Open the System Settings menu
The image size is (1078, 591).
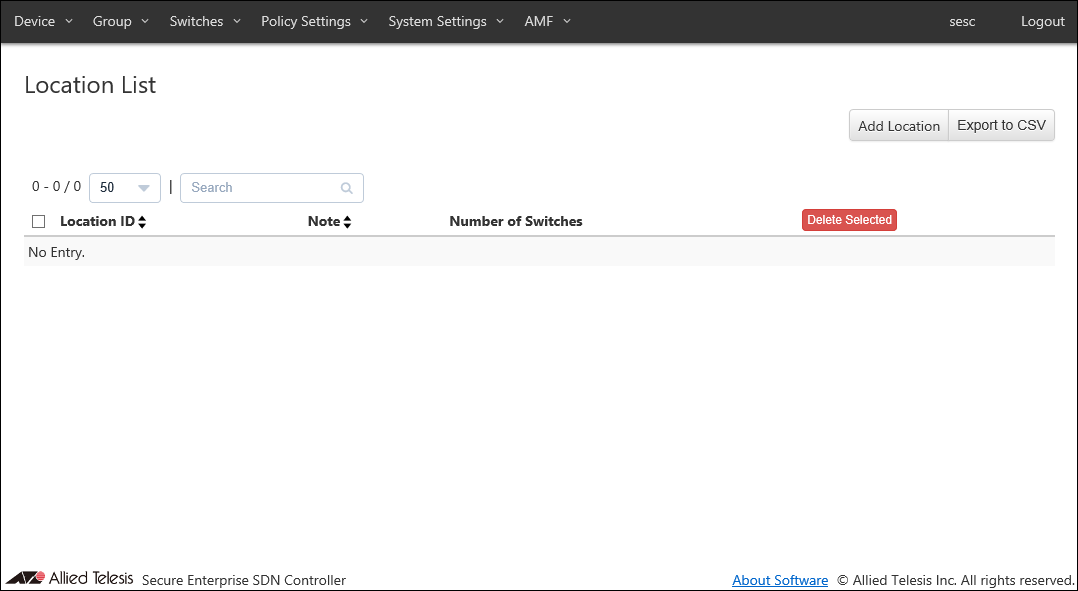click(446, 21)
